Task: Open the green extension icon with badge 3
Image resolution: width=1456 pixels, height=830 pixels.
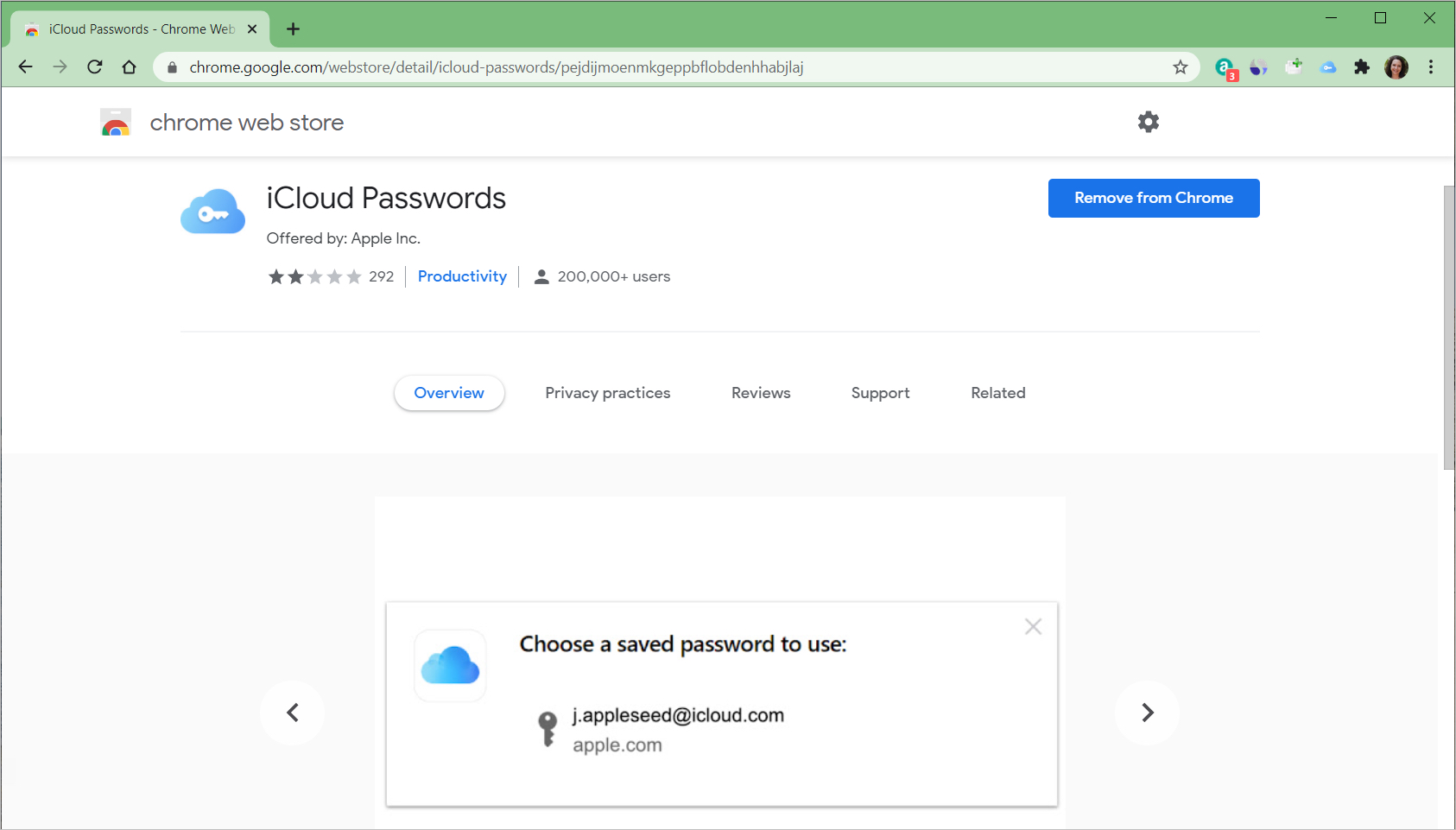Action: tap(1225, 67)
